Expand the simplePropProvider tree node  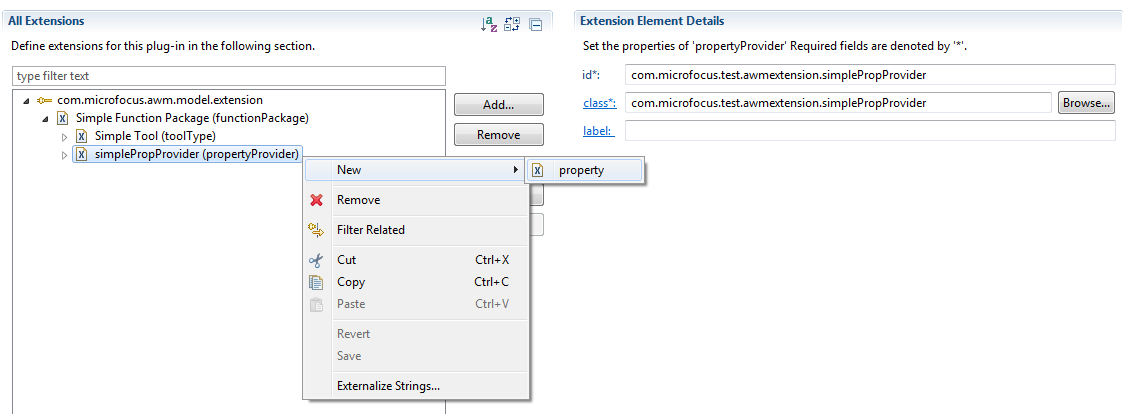click(65, 154)
